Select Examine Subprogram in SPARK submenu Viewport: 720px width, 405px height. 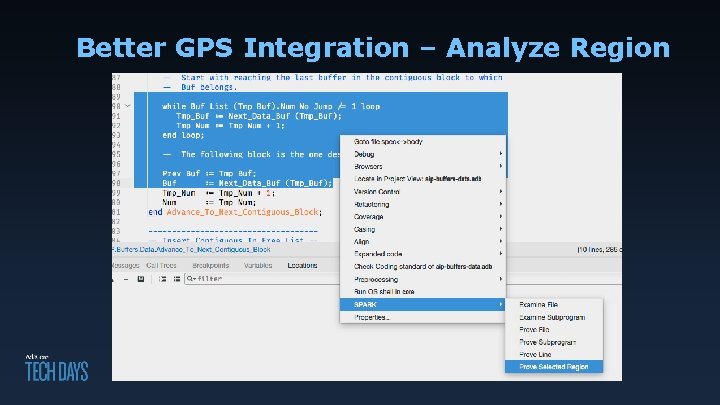pos(554,317)
